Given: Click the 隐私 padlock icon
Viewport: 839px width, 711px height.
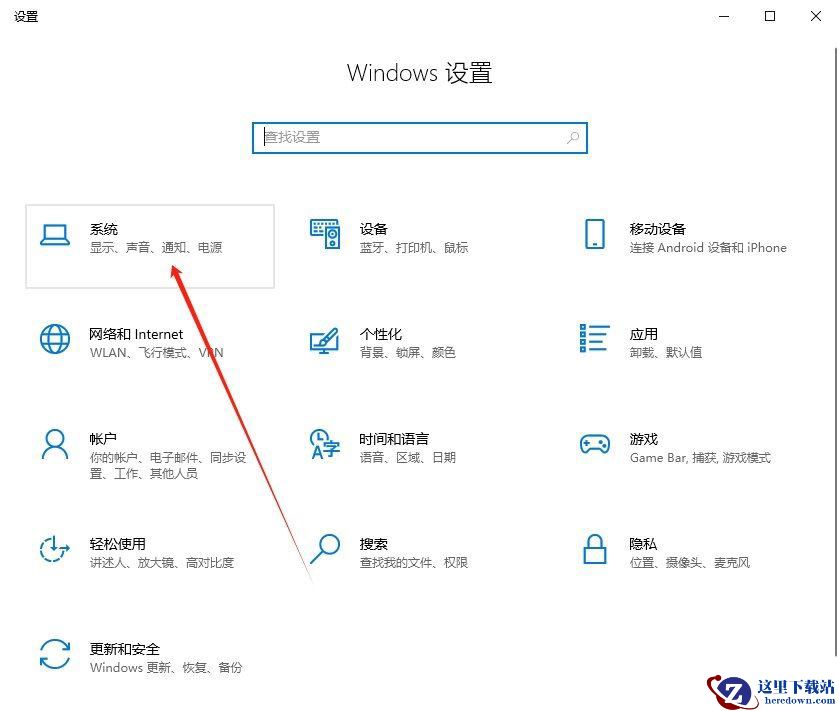Looking at the screenshot, I should tap(594, 549).
